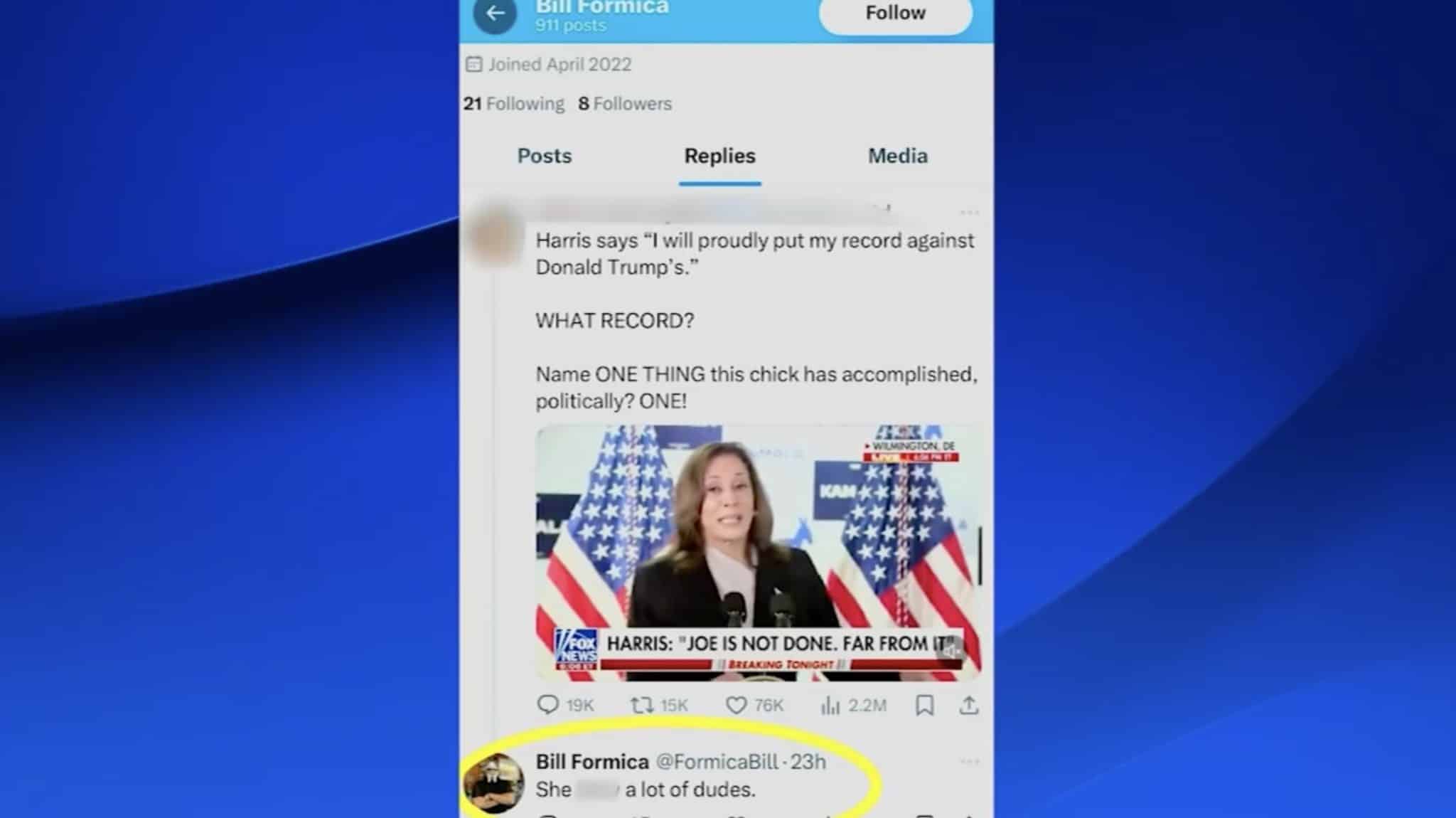
Task: Go back using the arrow icon
Action: (x=495, y=14)
